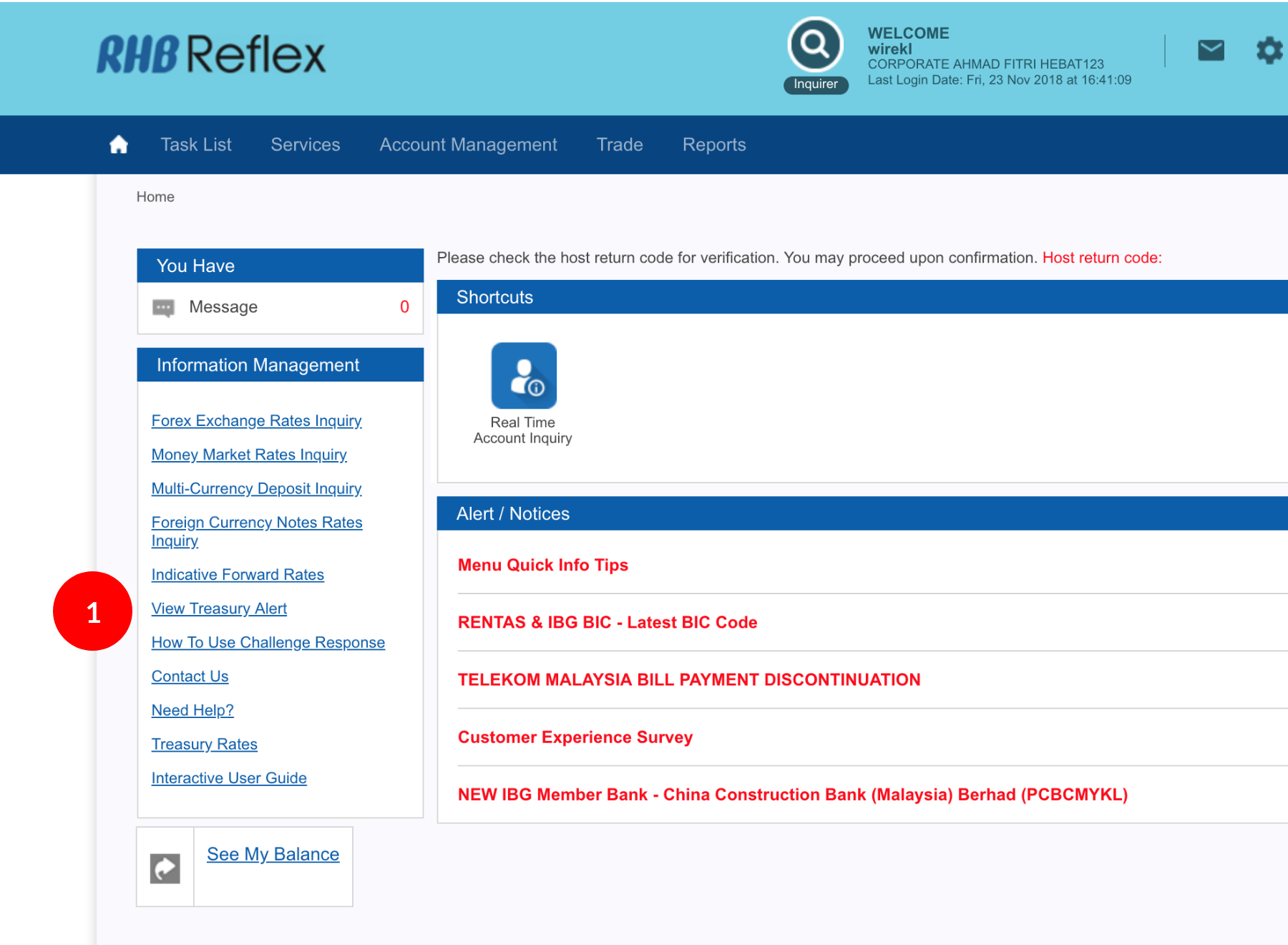This screenshot has height=945, width=1288.
Task: Open the Account Management menu
Action: pyautogui.click(x=468, y=145)
